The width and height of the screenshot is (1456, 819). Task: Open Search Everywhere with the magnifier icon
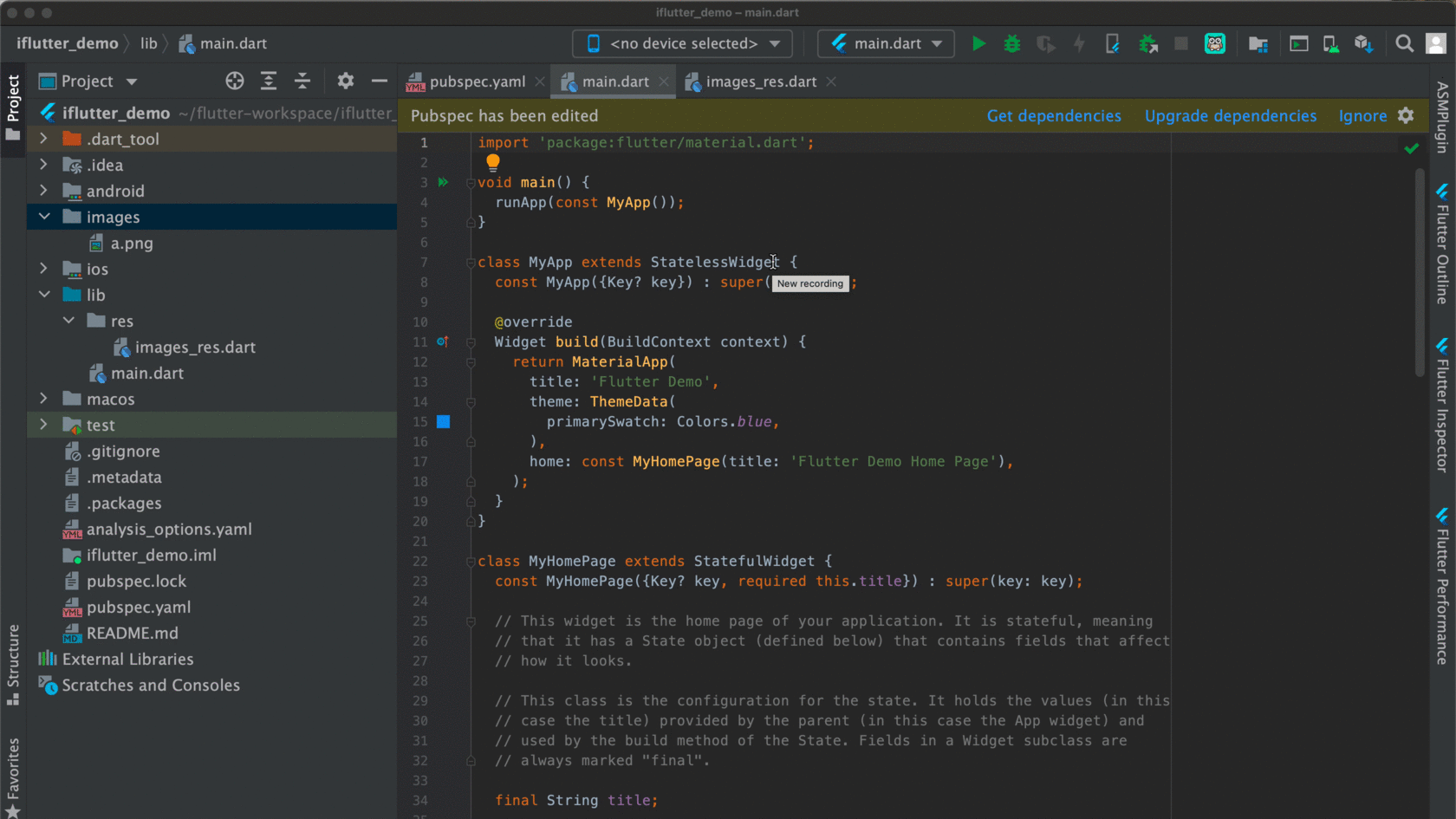coord(1405,43)
